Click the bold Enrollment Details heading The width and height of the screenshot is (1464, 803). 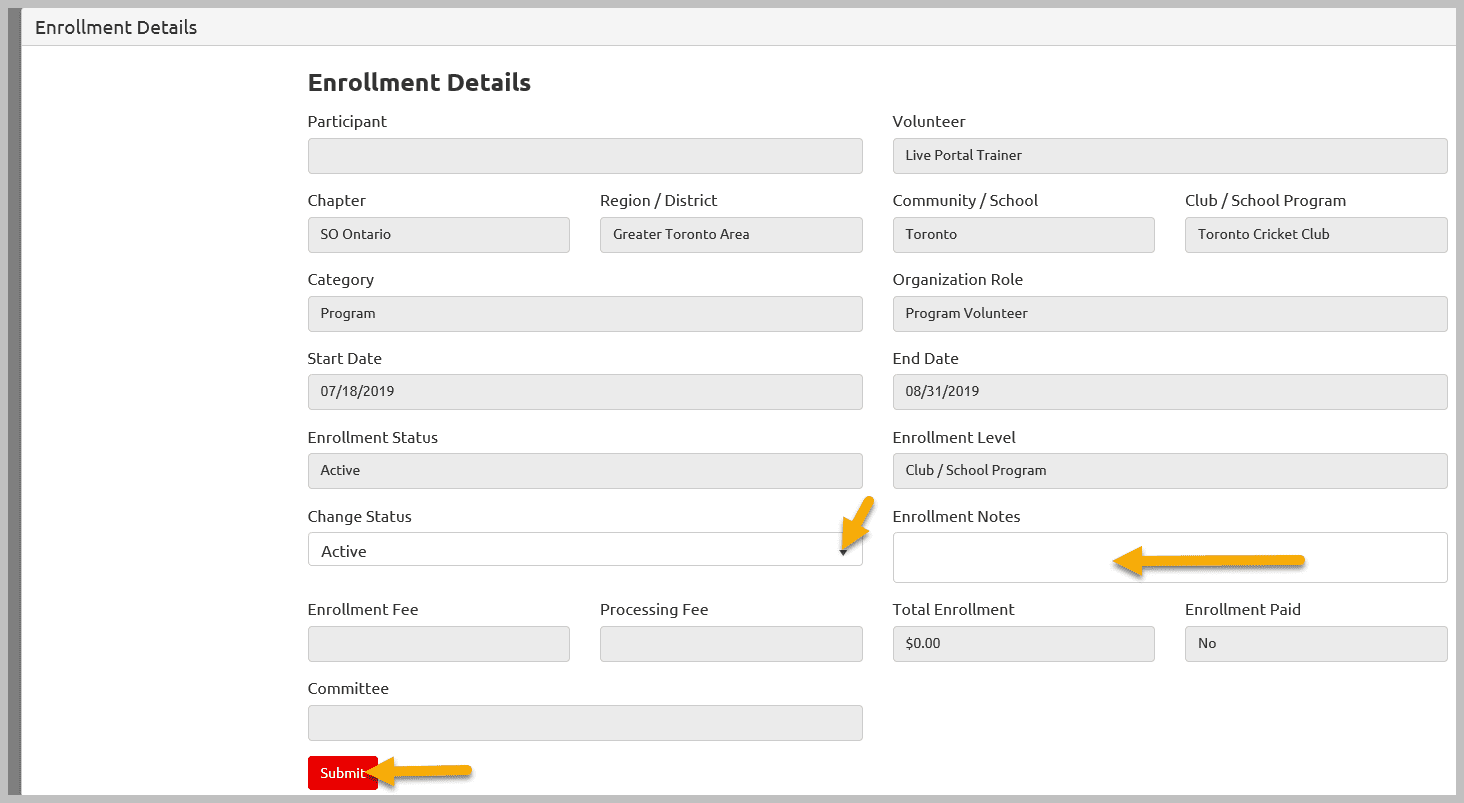(x=419, y=83)
